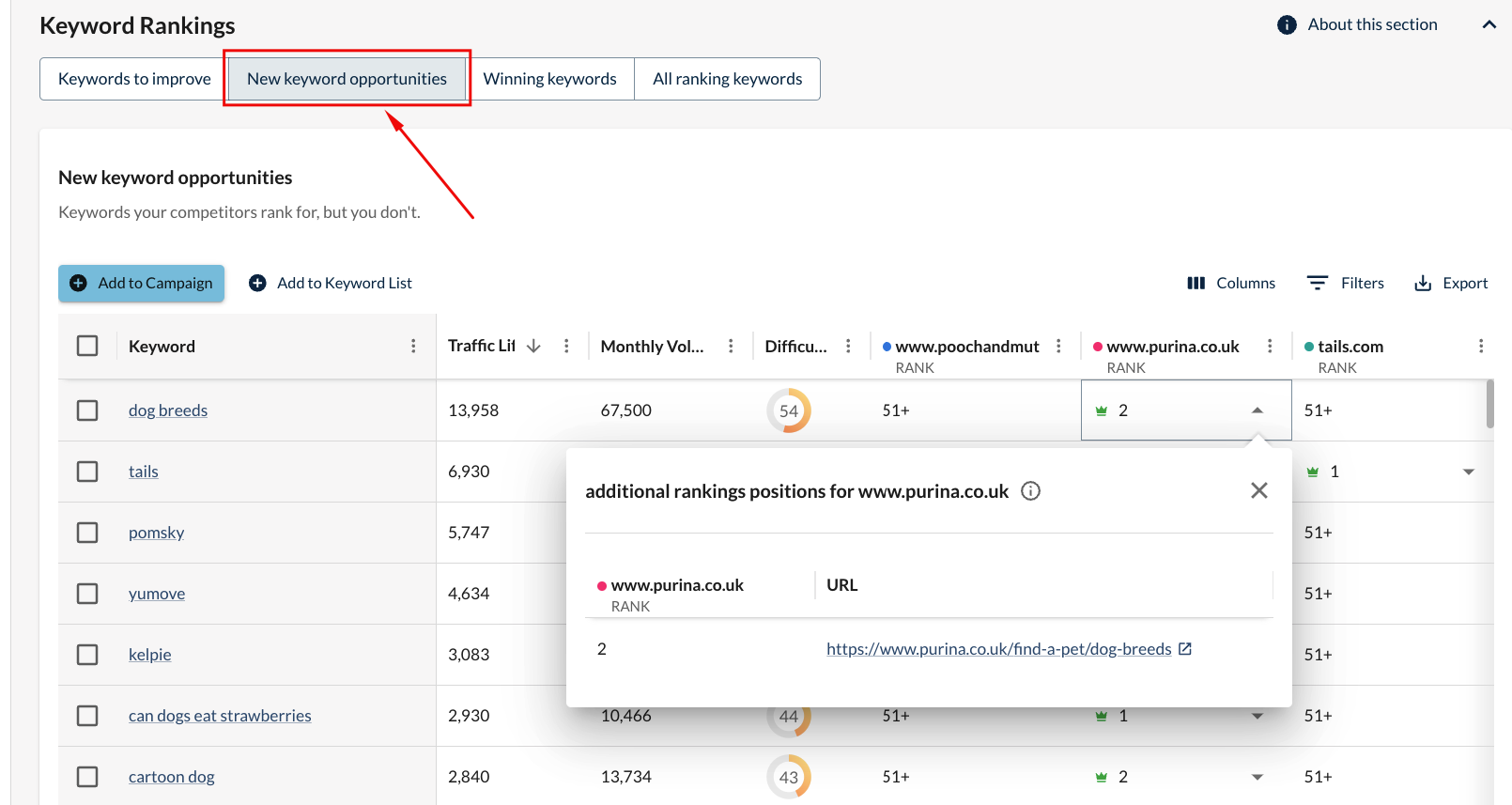
Task: Open the purina dog-breeds URL link
Action: 999,649
